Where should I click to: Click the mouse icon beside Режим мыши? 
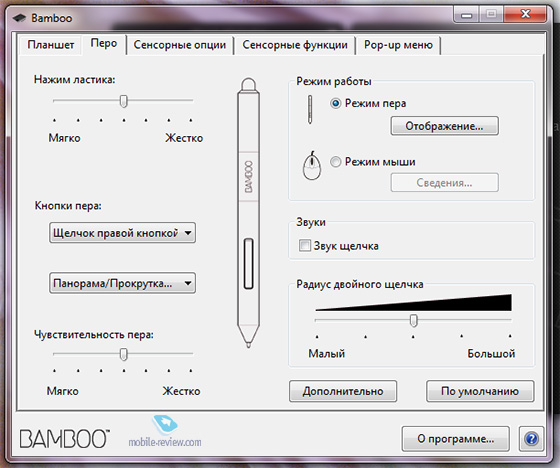[x=312, y=165]
